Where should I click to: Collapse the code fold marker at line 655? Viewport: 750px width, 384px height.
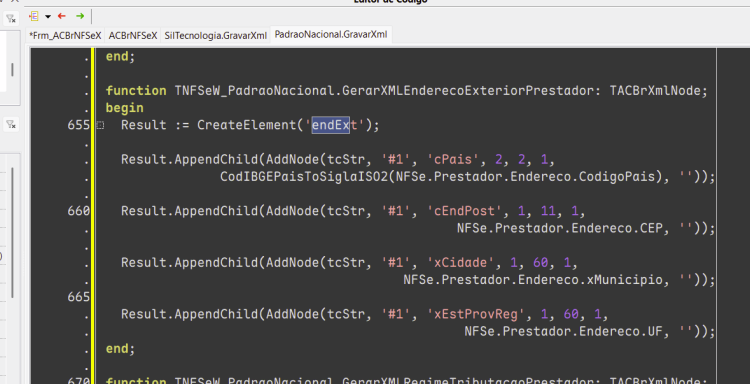[100, 125]
